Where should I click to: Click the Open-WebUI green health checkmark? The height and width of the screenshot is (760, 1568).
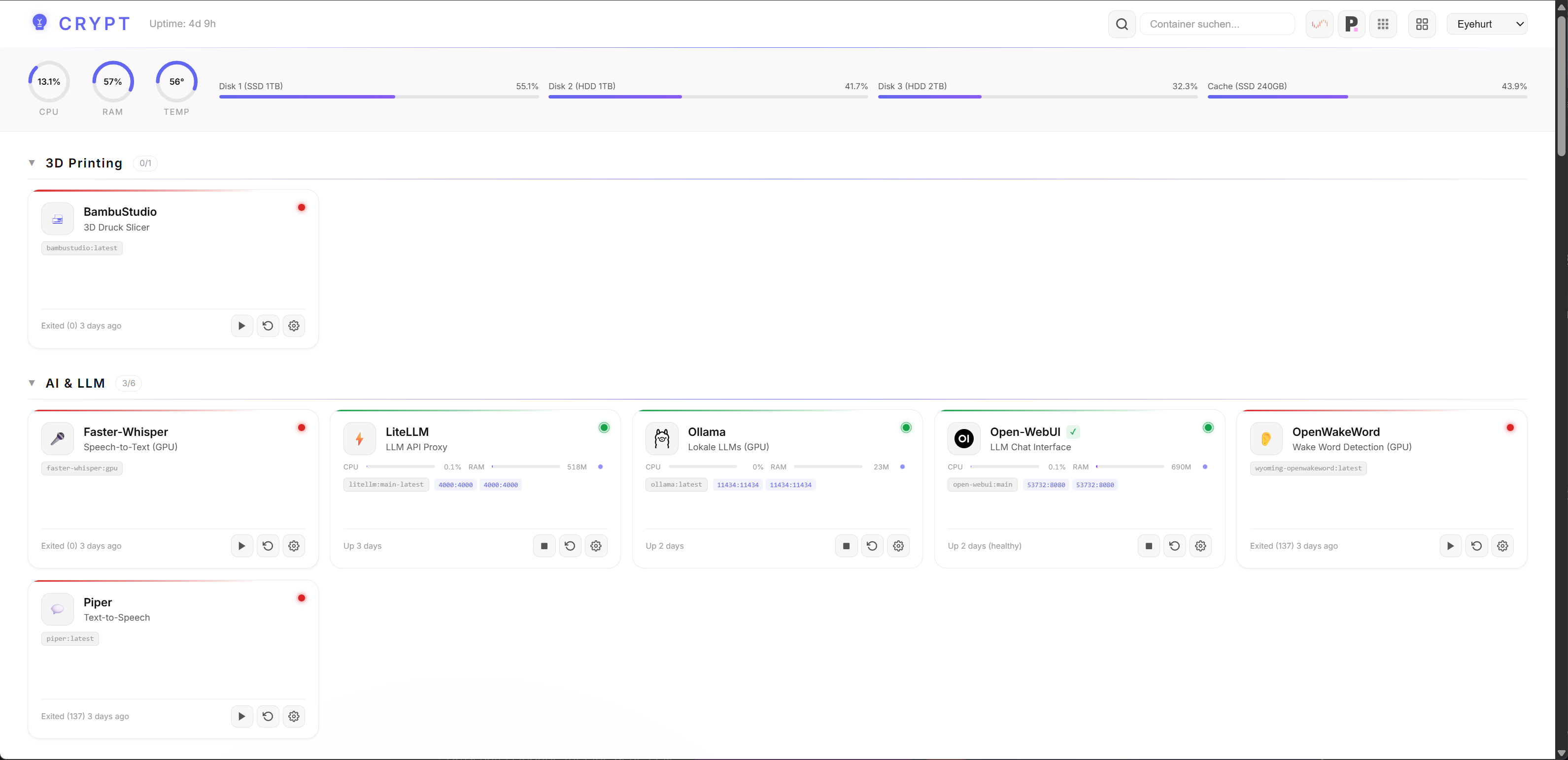1073,432
